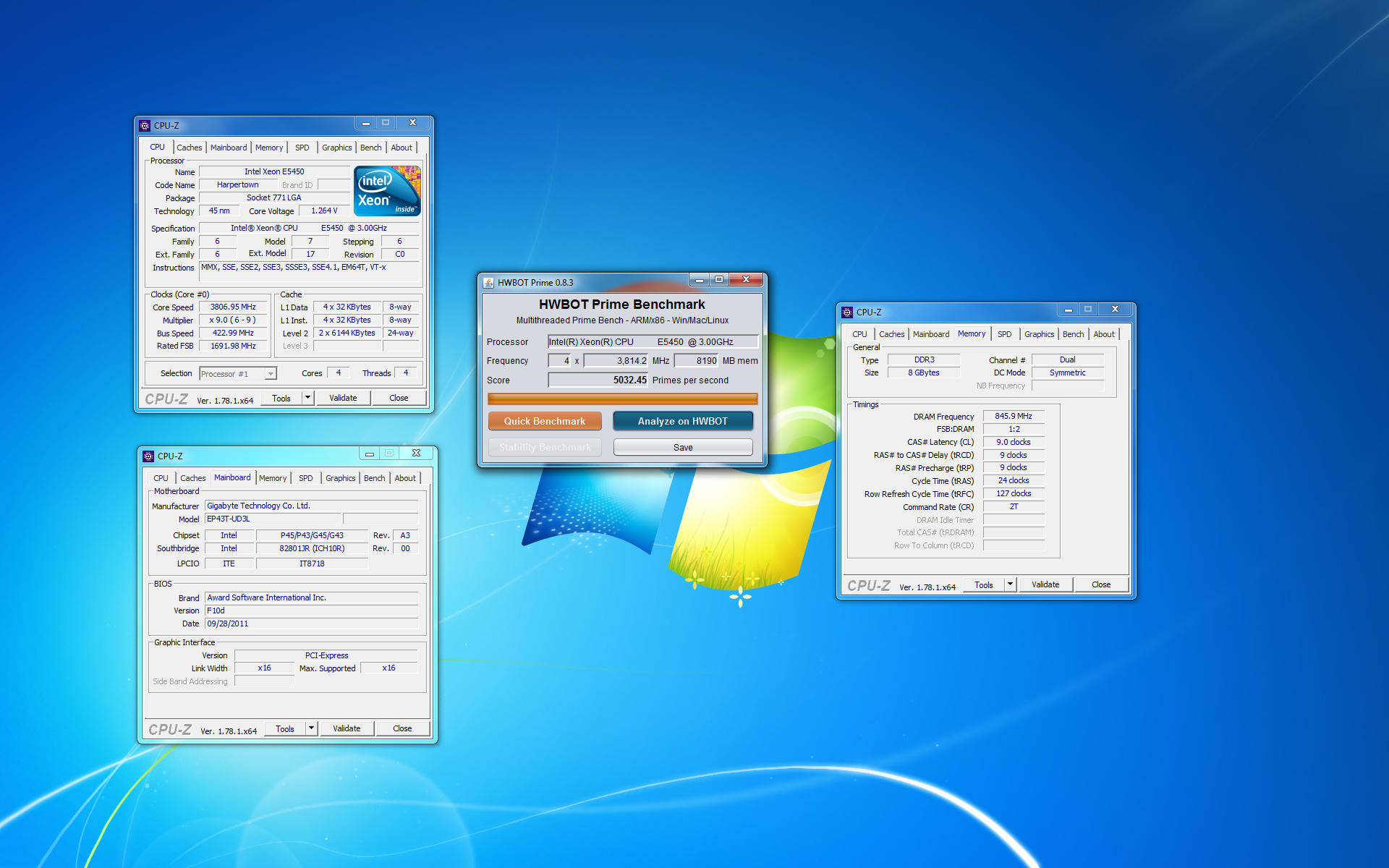Click Close button in Mainboard CPU-Z window
This screenshot has height=868, width=1389.
(x=402, y=728)
